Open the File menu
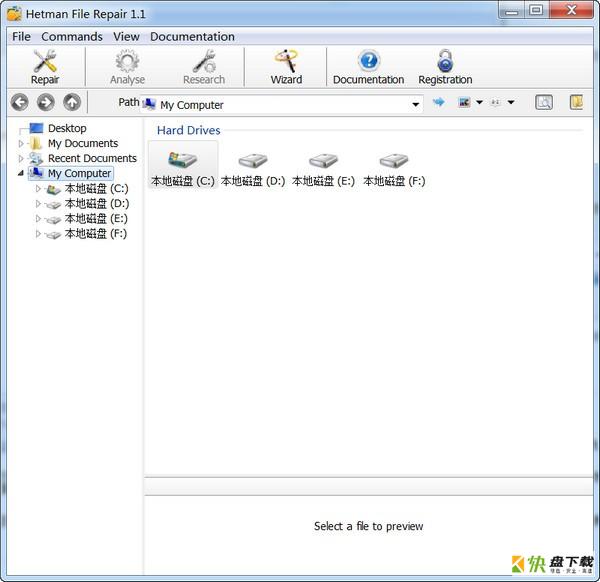Screen dimensions: 600x582 (x=21, y=37)
